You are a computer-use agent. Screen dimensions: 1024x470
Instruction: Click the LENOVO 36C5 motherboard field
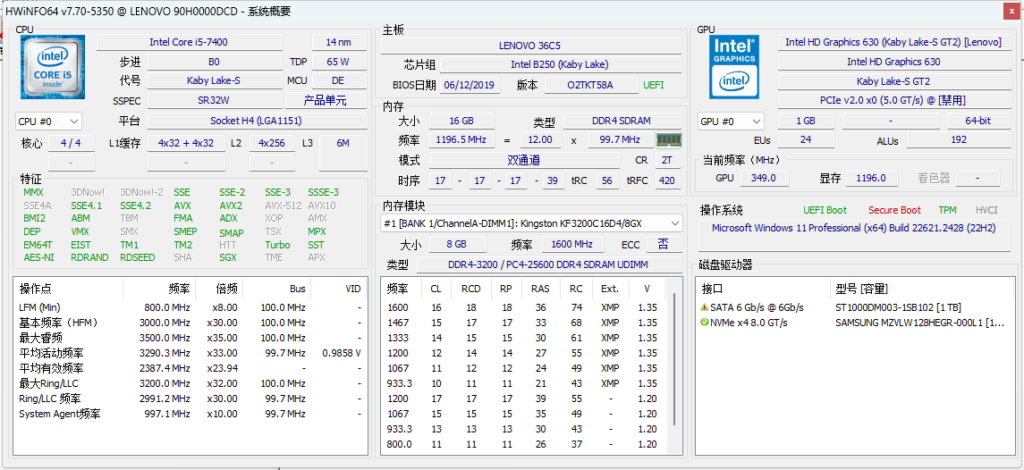point(531,46)
